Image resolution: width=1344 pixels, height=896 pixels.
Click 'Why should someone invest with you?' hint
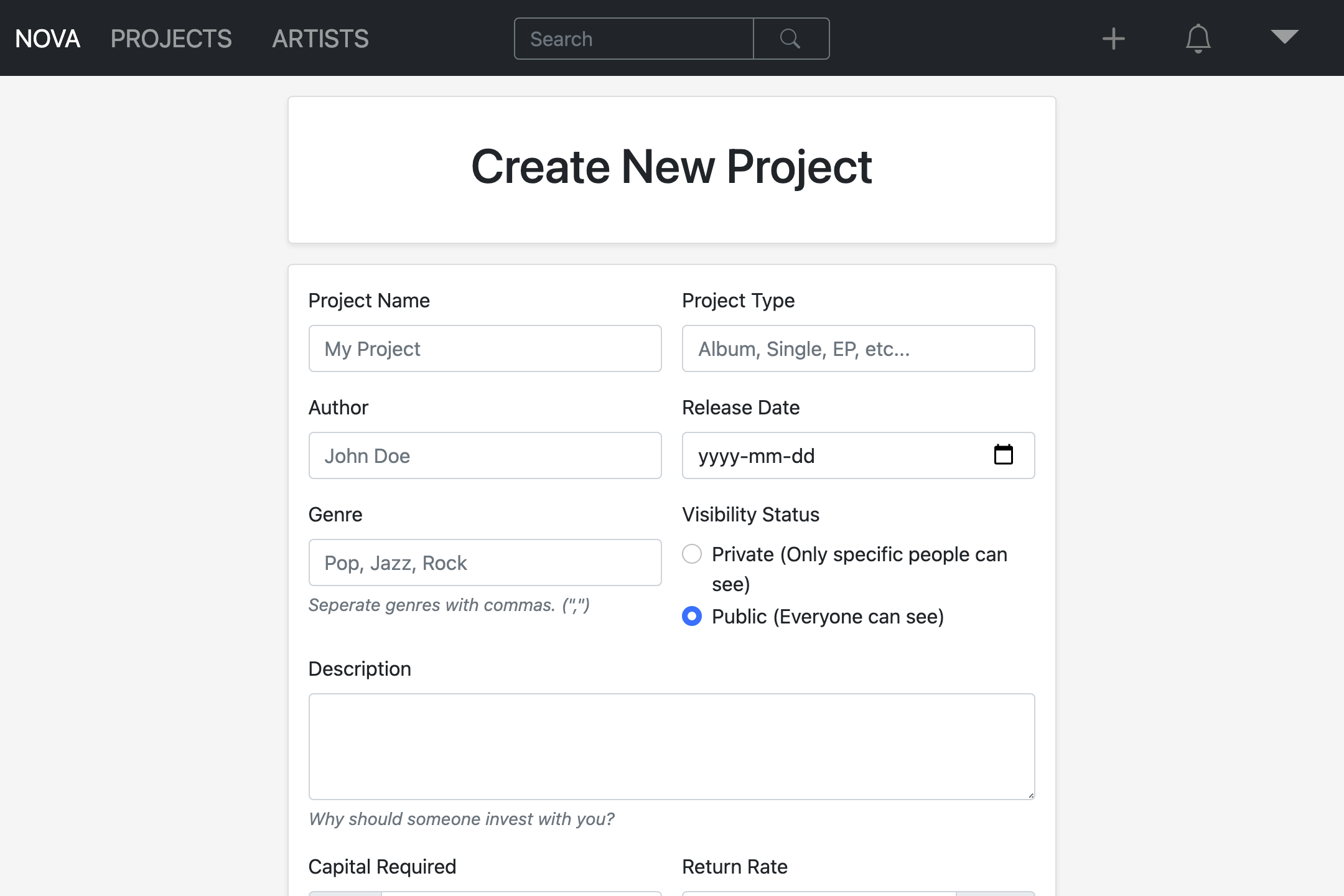pos(462,819)
